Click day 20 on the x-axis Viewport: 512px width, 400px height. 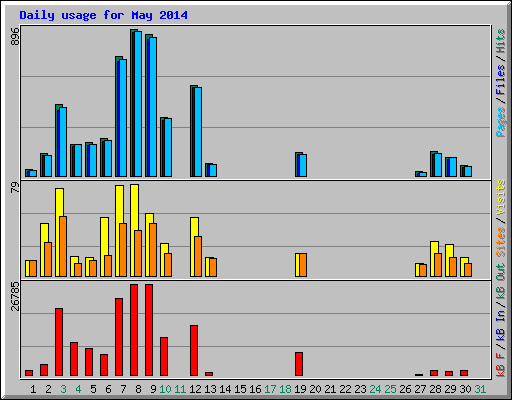tap(315, 389)
